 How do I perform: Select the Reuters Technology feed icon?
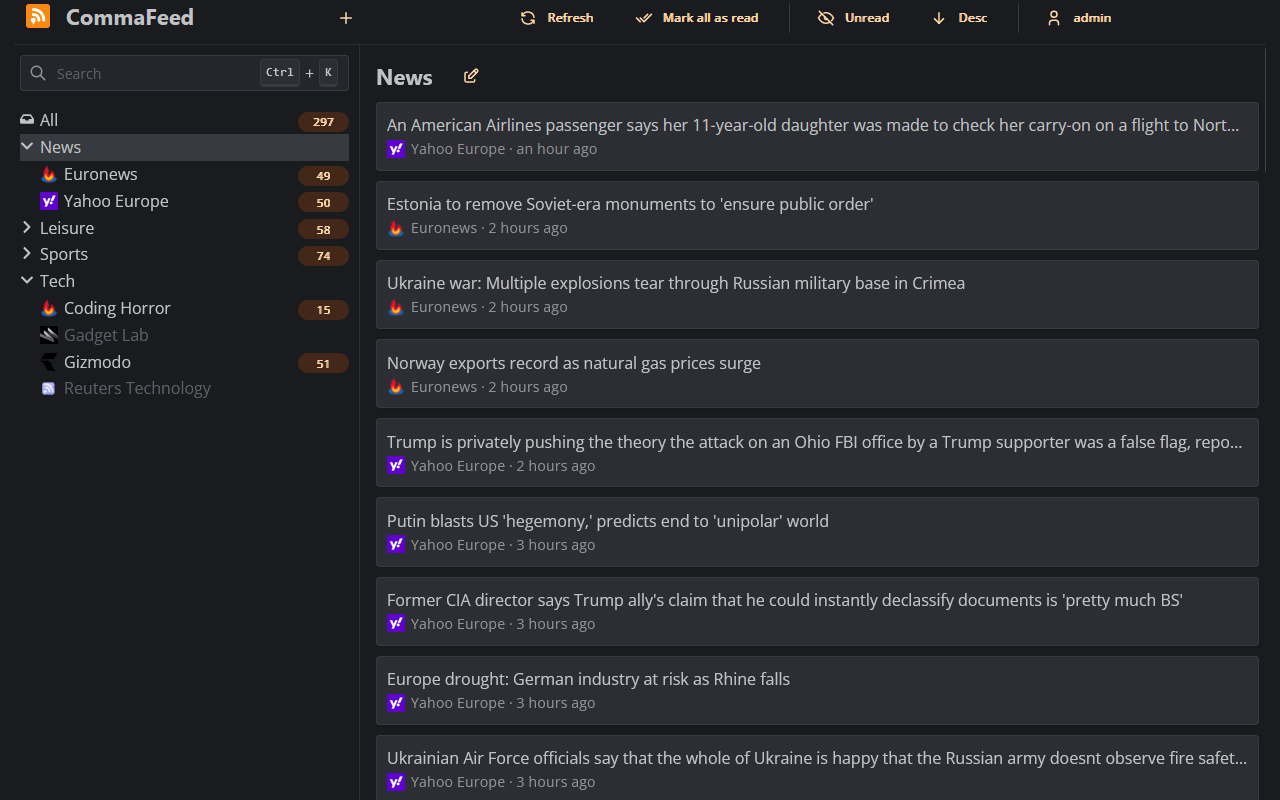coord(48,388)
